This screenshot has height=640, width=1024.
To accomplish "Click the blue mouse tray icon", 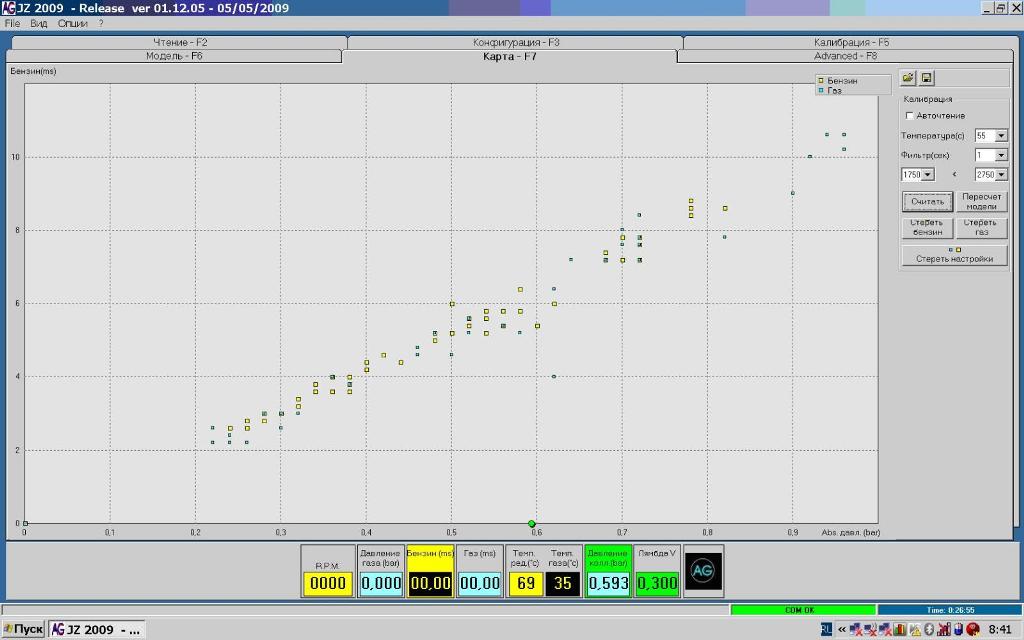I will pyautogui.click(x=958, y=630).
